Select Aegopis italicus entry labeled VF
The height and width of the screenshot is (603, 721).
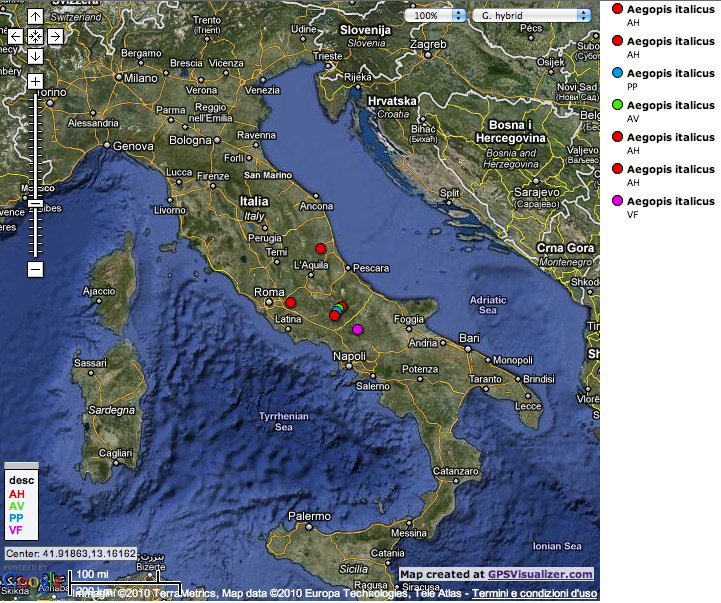pyautogui.click(x=670, y=201)
